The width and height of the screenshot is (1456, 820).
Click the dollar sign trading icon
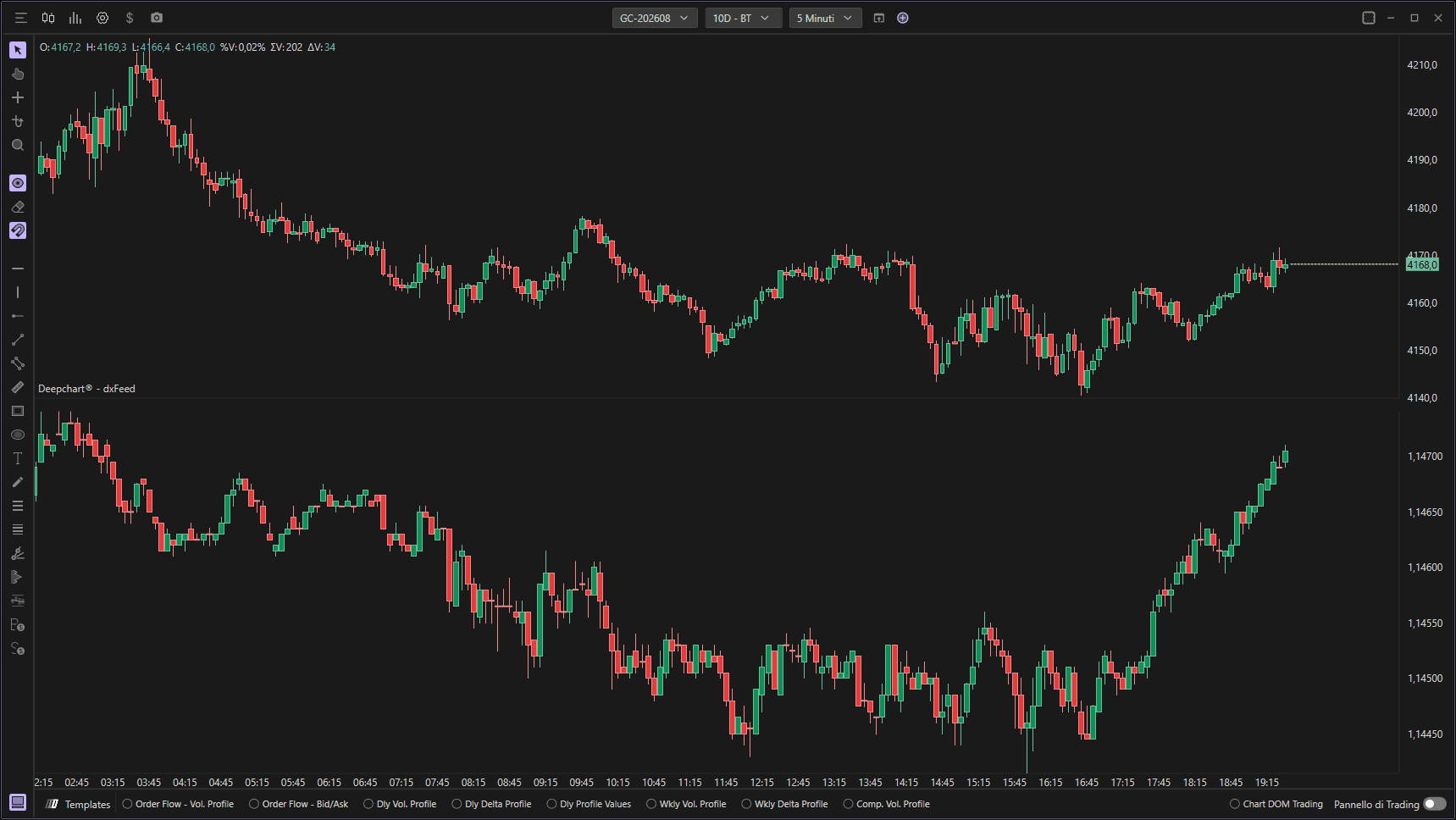click(x=130, y=18)
